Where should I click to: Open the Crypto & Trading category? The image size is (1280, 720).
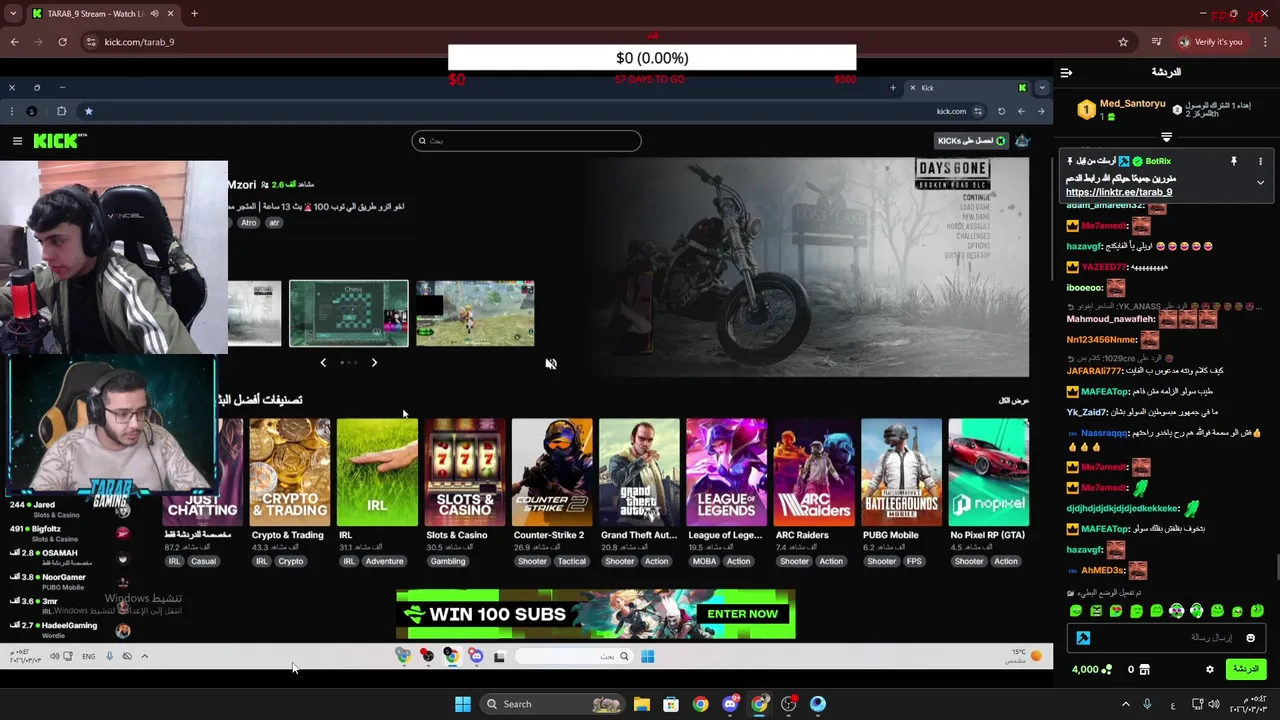(290, 472)
